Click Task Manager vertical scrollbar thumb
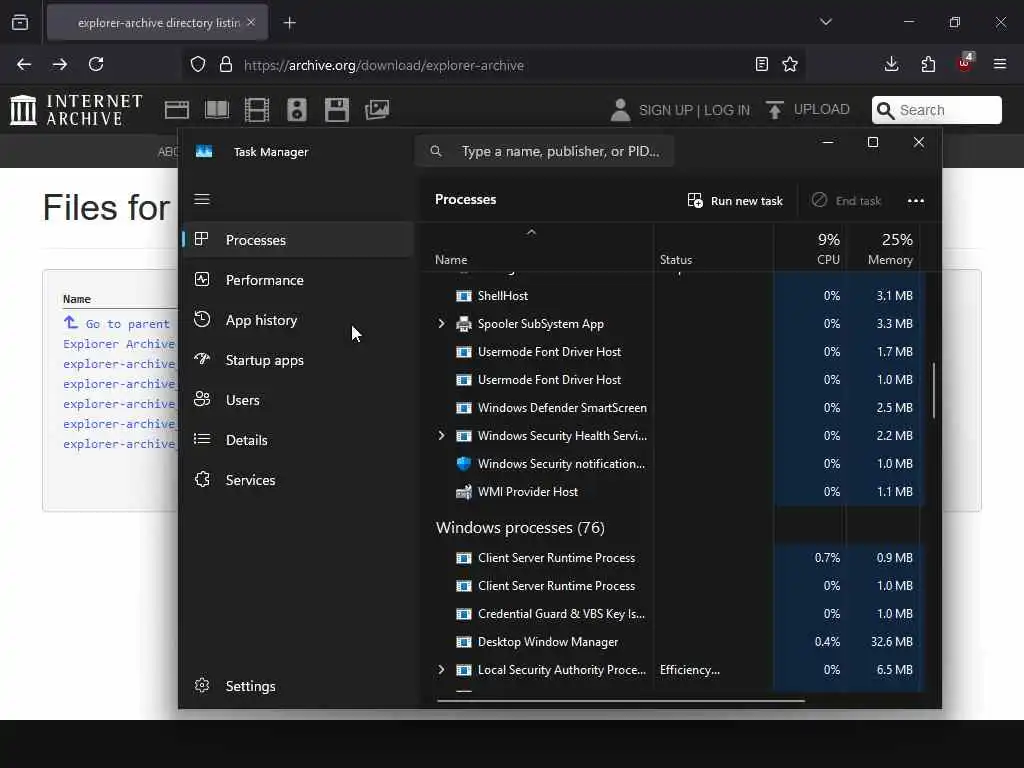The width and height of the screenshot is (1024, 768). (x=934, y=390)
